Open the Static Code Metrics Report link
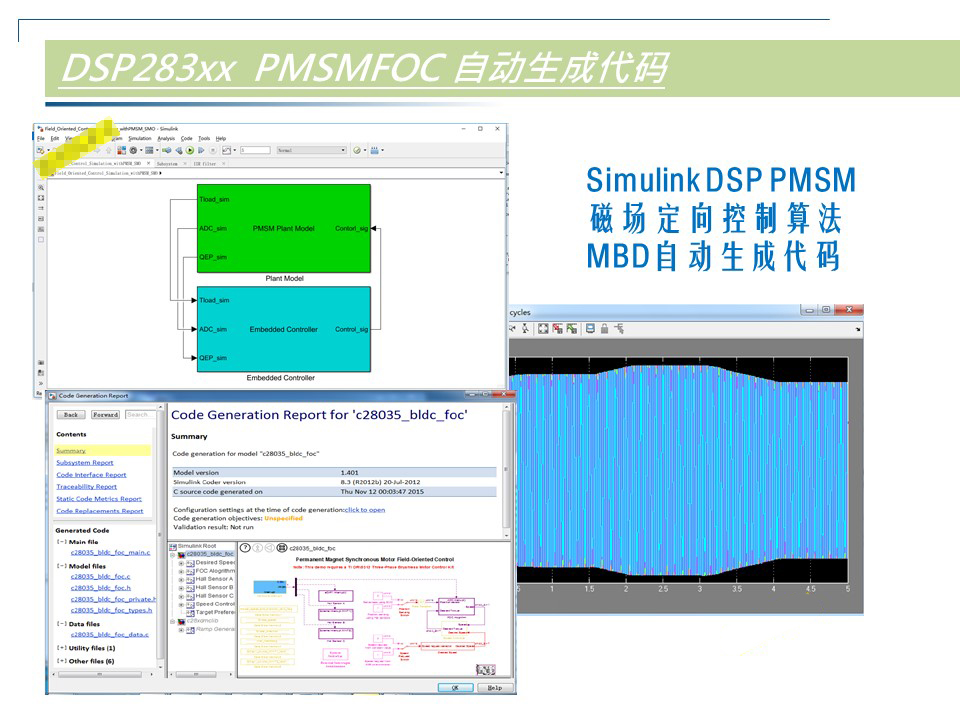 99,498
